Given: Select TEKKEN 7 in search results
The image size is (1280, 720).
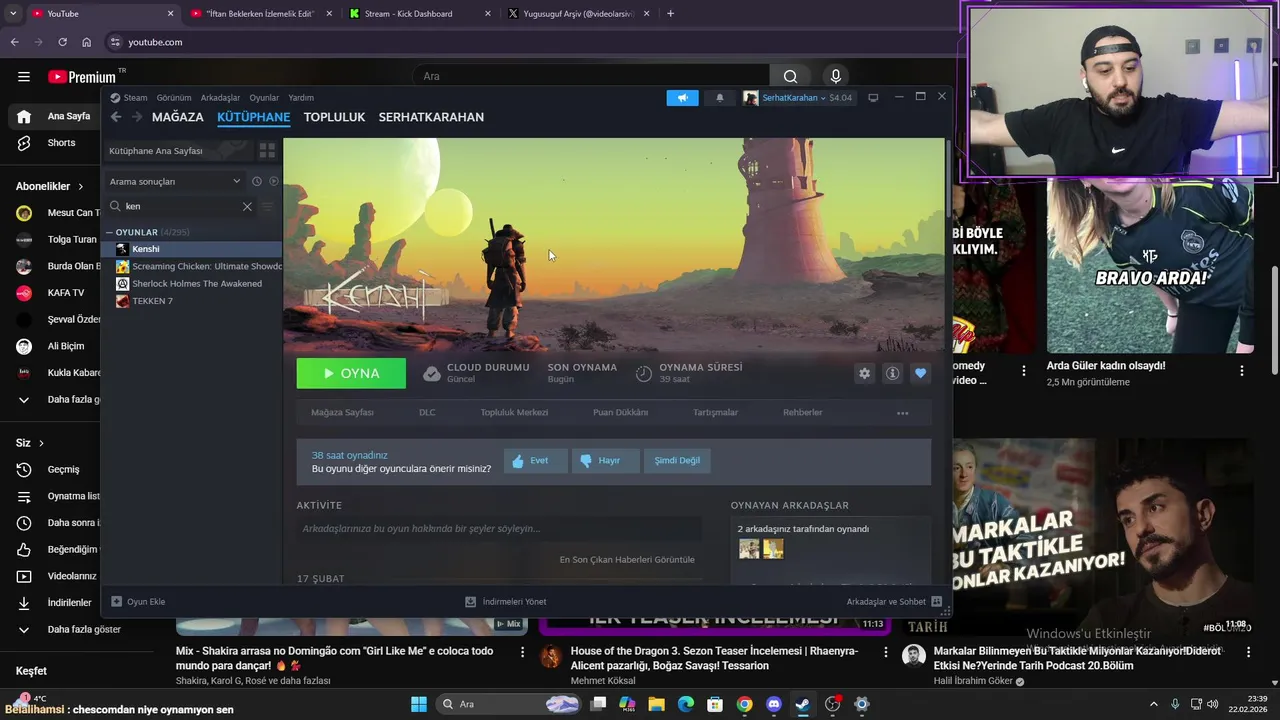Looking at the screenshot, I should click(194, 301).
